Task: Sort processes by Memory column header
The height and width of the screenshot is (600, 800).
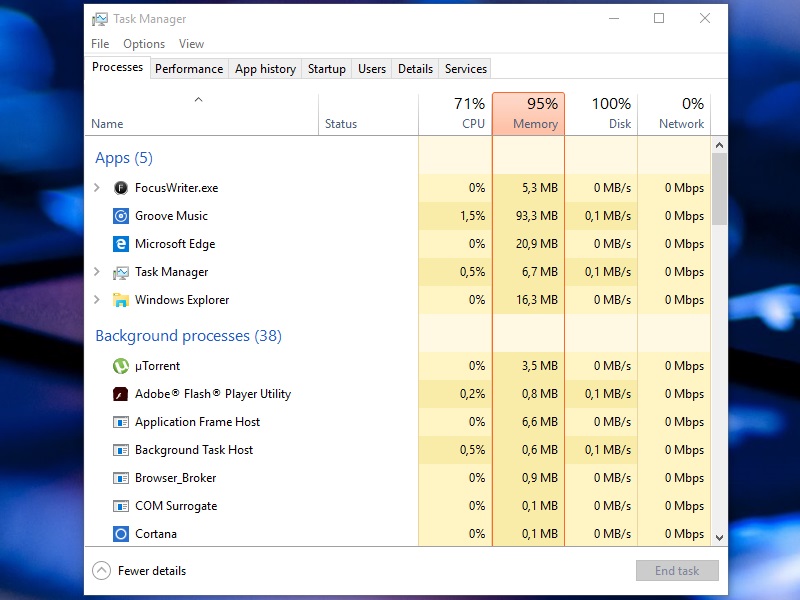Action: pos(529,114)
